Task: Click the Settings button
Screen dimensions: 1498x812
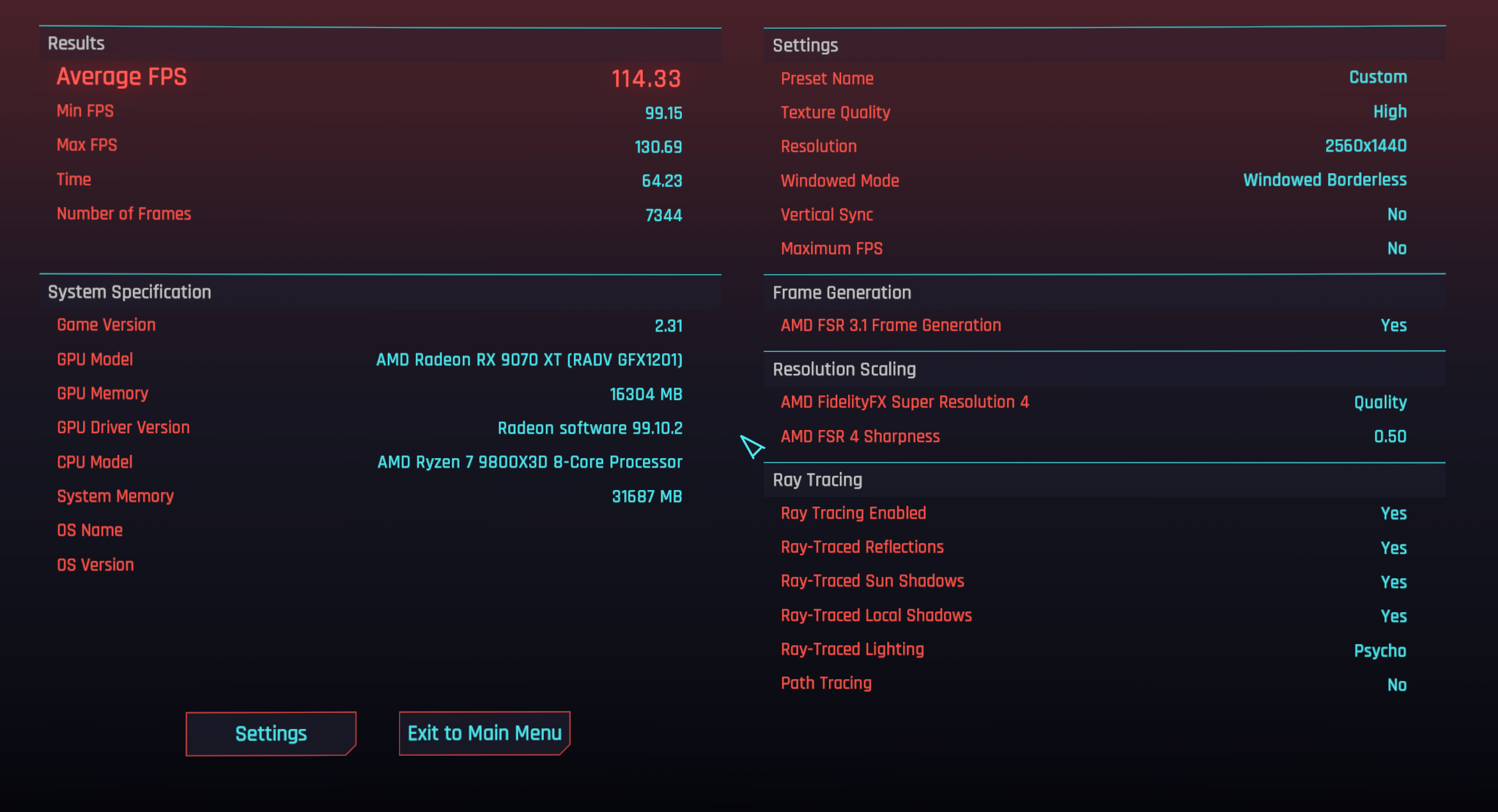Action: coord(270,733)
